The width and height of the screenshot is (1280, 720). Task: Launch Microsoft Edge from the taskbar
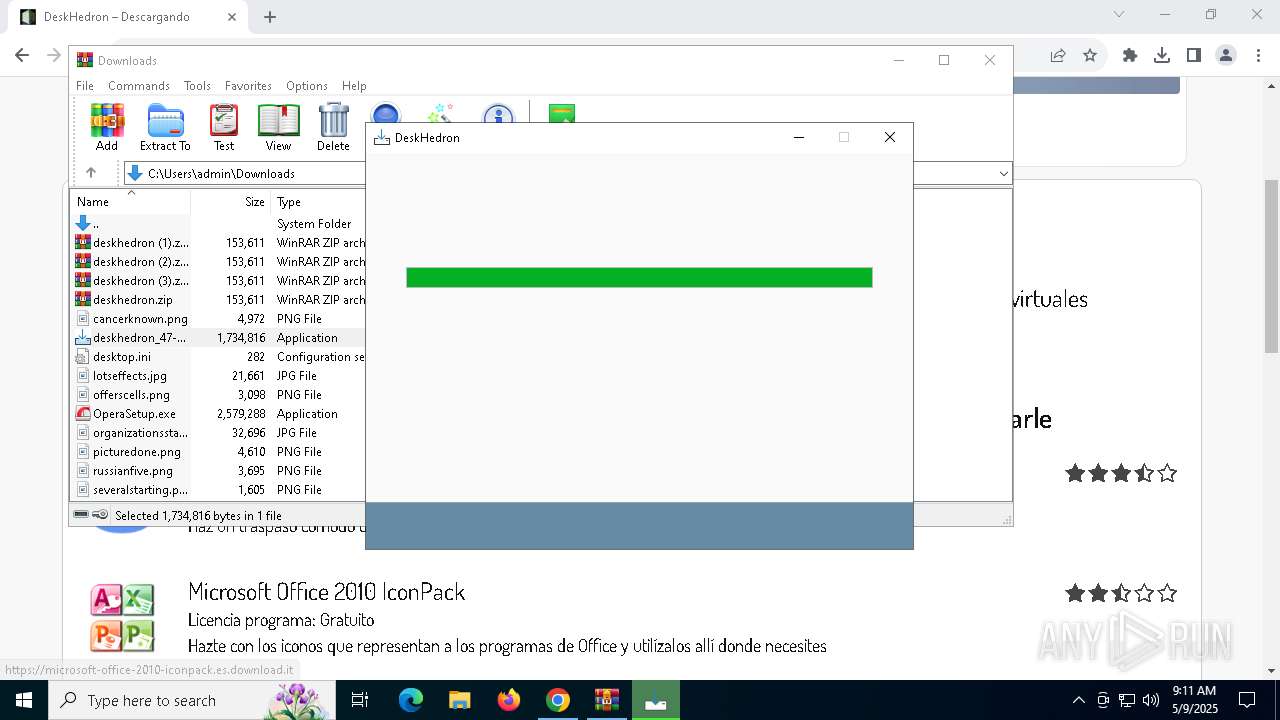411,700
